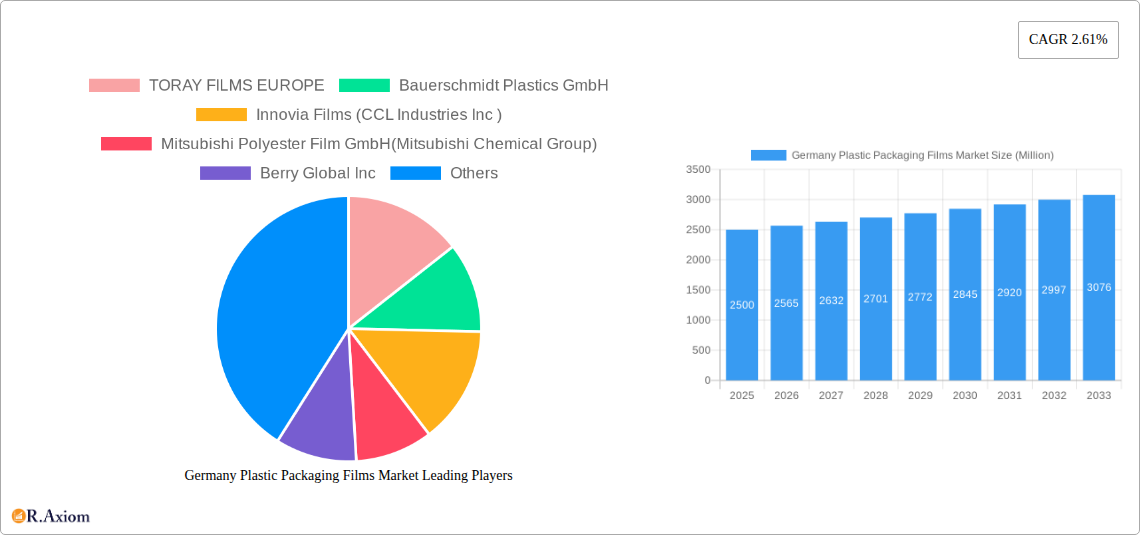This screenshot has height=535, width=1140.
Task: Click the 2027 x-axis year label
Action: point(831,395)
